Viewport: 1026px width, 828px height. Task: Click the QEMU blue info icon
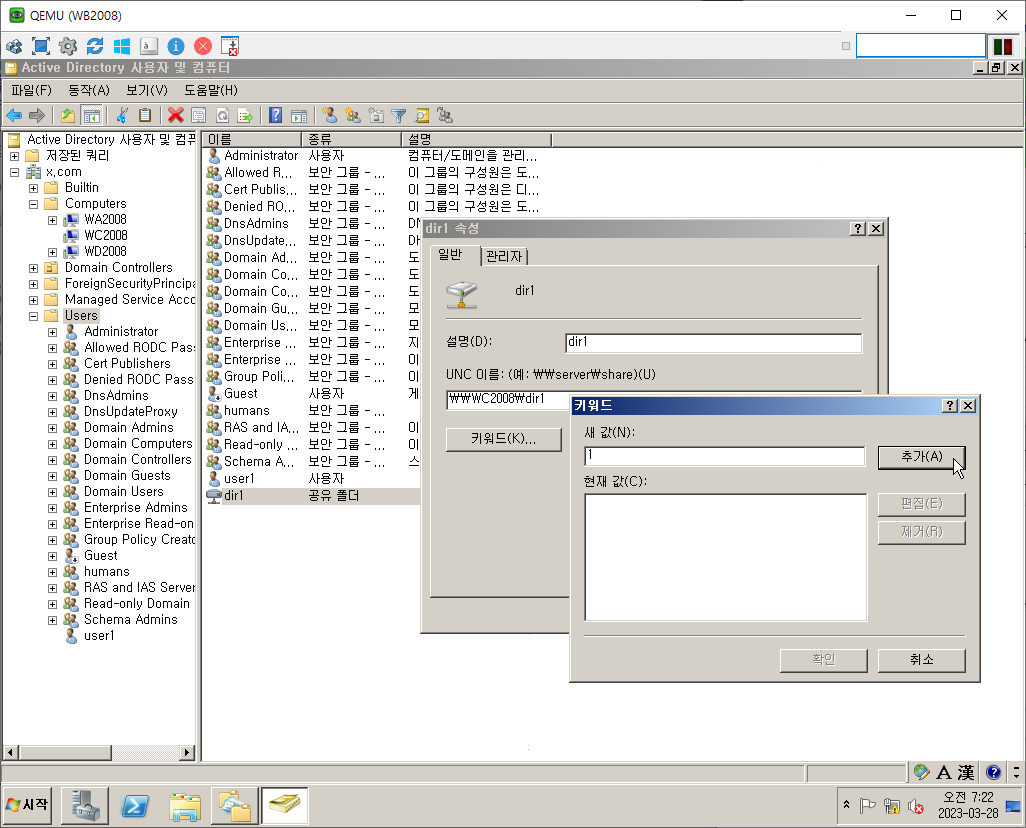175,46
